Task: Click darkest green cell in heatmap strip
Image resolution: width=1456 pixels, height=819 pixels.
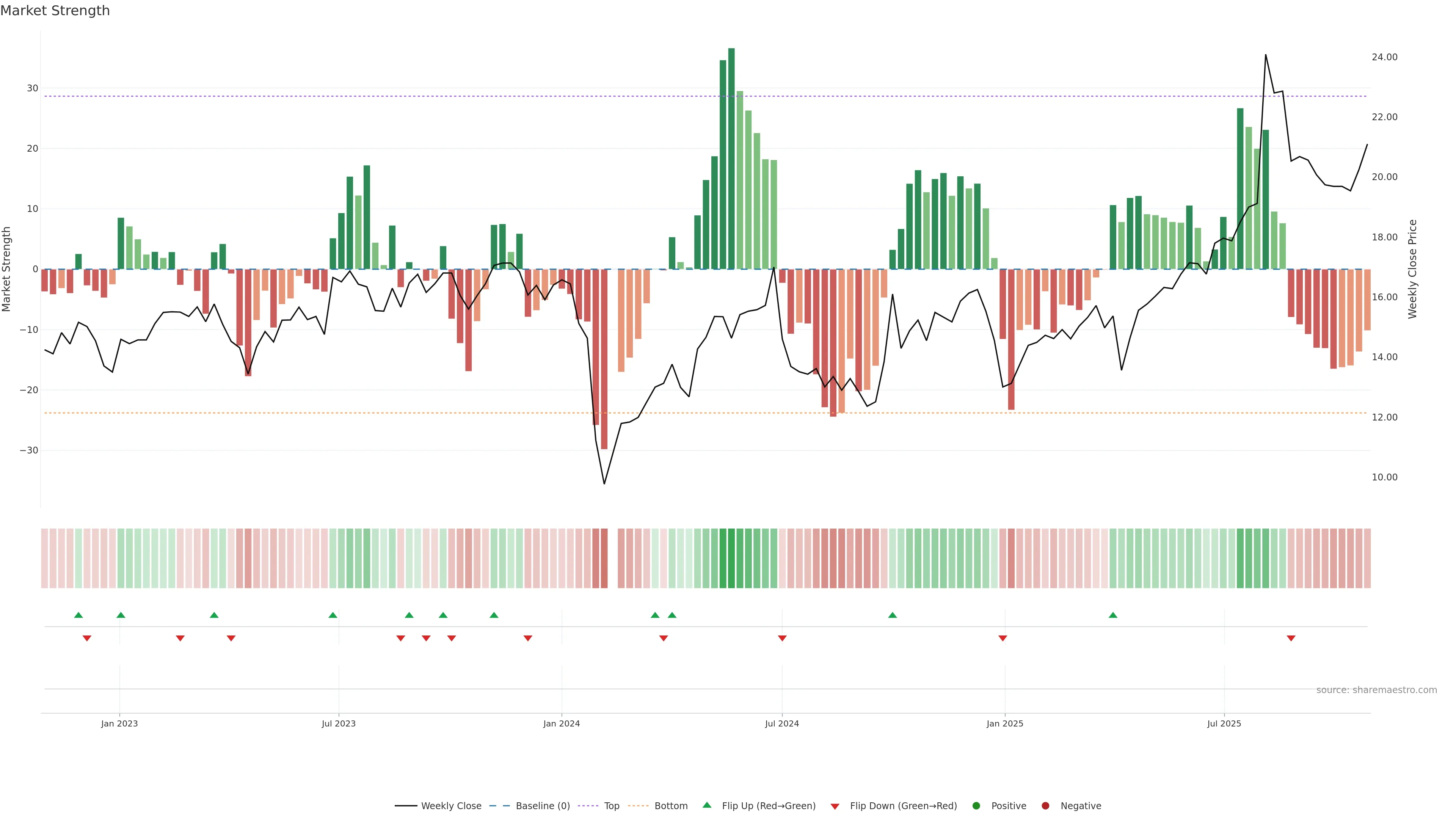Action: click(x=731, y=559)
